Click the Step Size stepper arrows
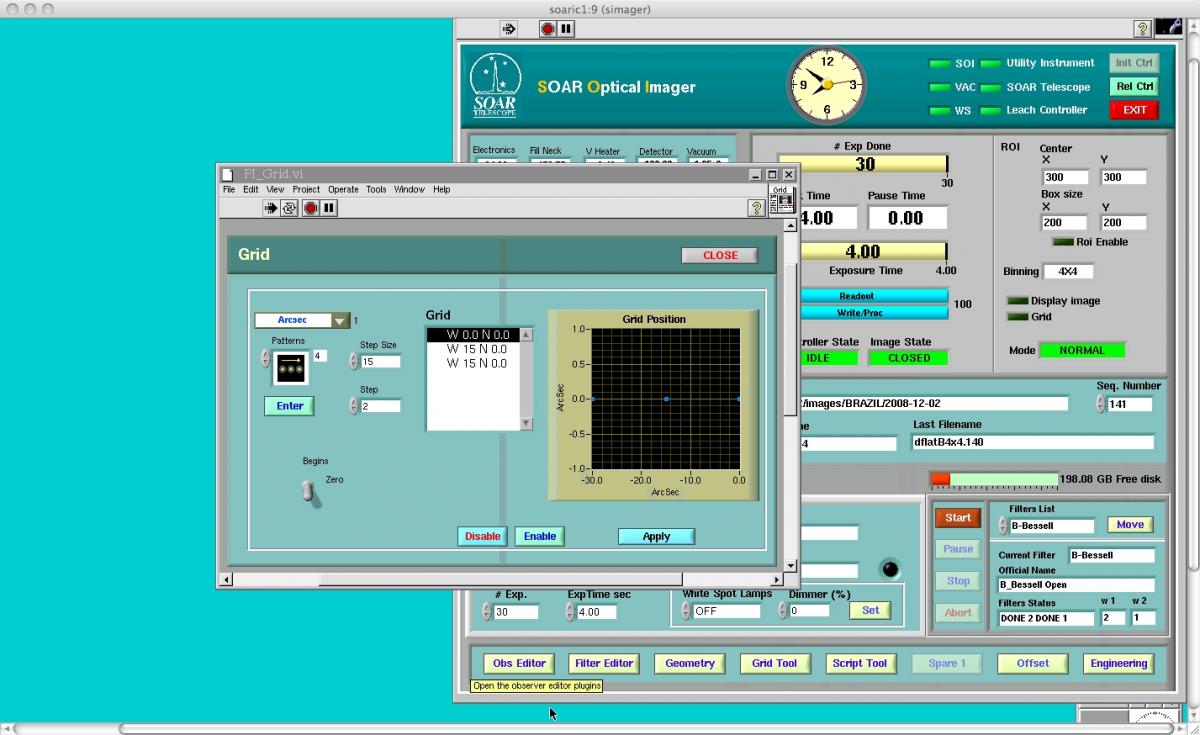 (x=354, y=361)
